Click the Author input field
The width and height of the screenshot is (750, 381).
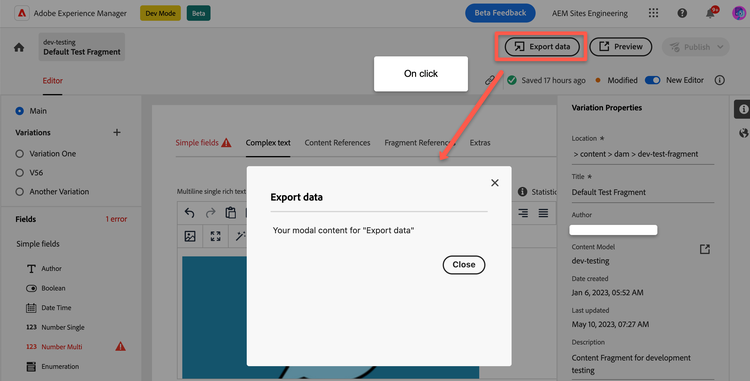[613, 230]
